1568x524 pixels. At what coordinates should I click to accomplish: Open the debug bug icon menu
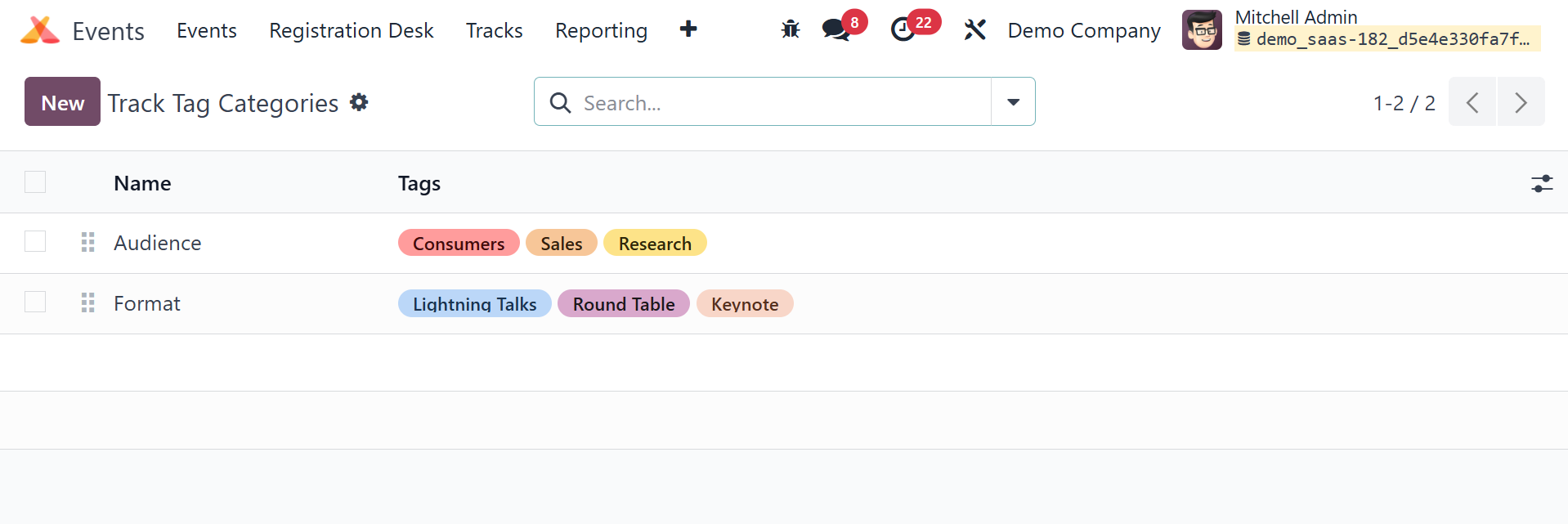tap(790, 30)
